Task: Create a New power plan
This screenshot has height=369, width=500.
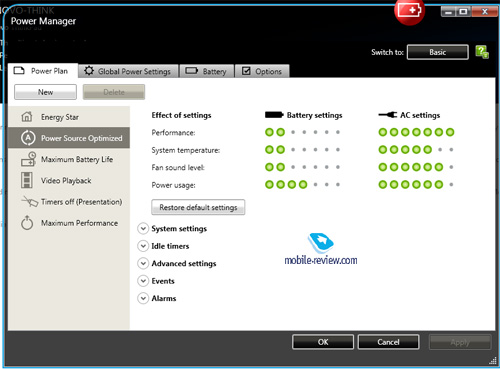Action: (x=45, y=92)
